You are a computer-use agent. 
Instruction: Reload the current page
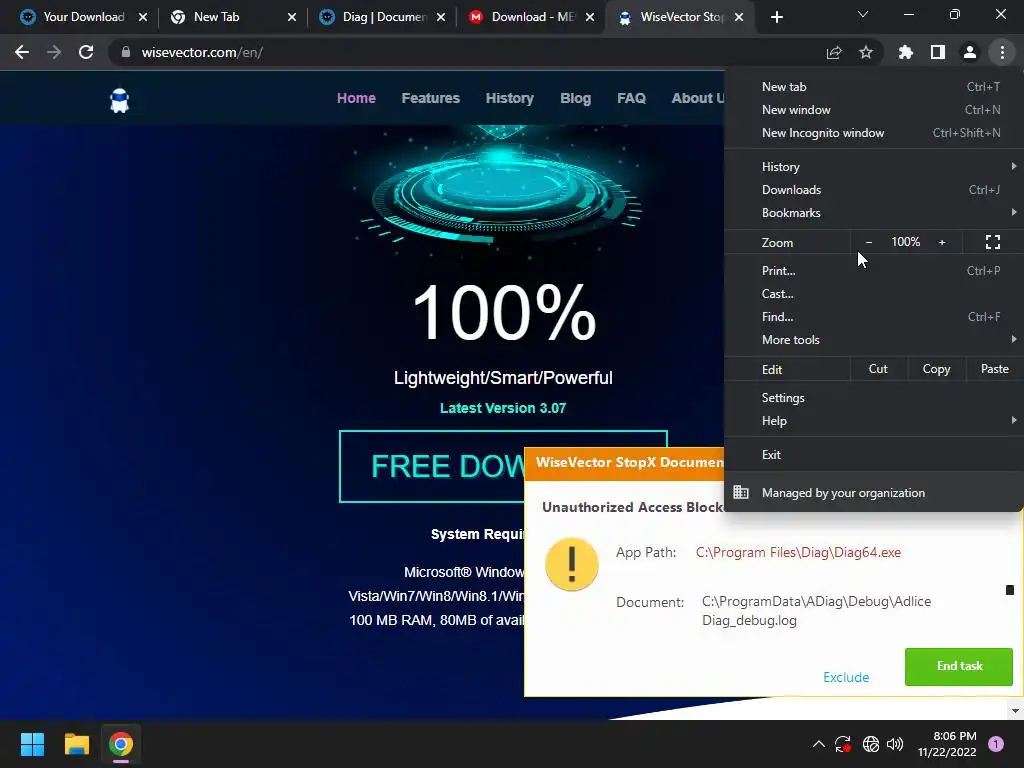tap(86, 52)
